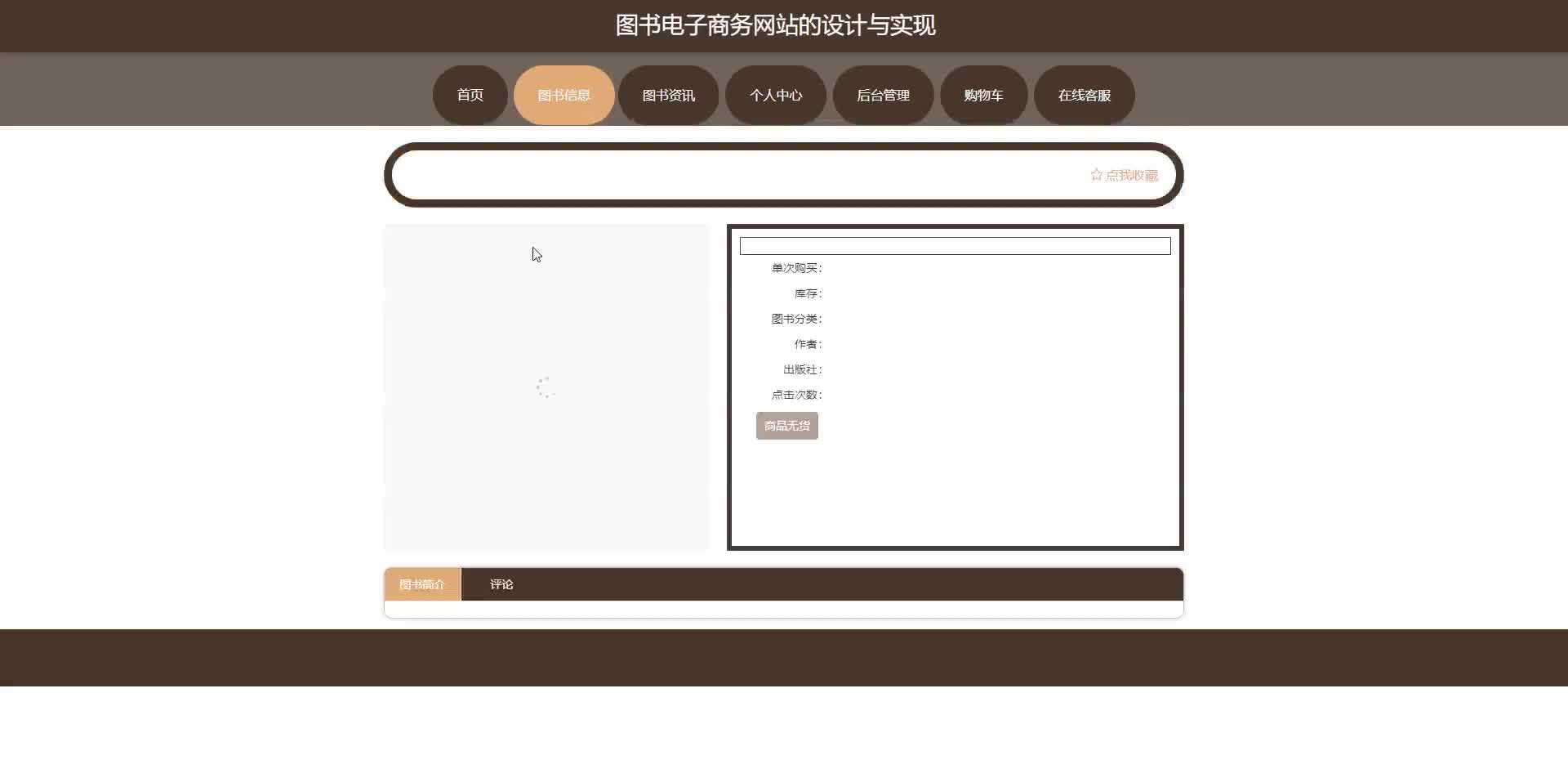The image size is (1568, 760).
Task: Switch to the 图书简介 tab
Action: [x=422, y=584]
